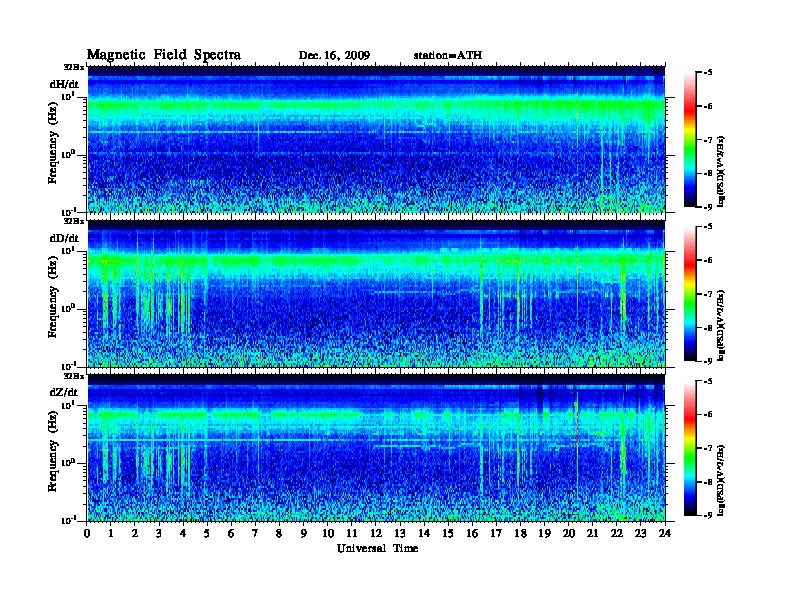Click hour tick label "18" on time axis

(x=520, y=533)
